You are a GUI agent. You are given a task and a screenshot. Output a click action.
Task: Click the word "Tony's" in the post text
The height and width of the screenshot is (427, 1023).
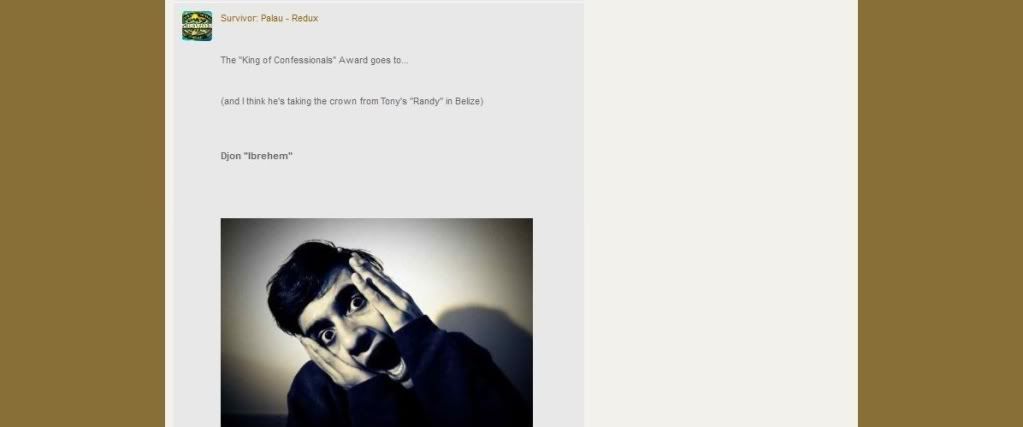[x=394, y=101]
